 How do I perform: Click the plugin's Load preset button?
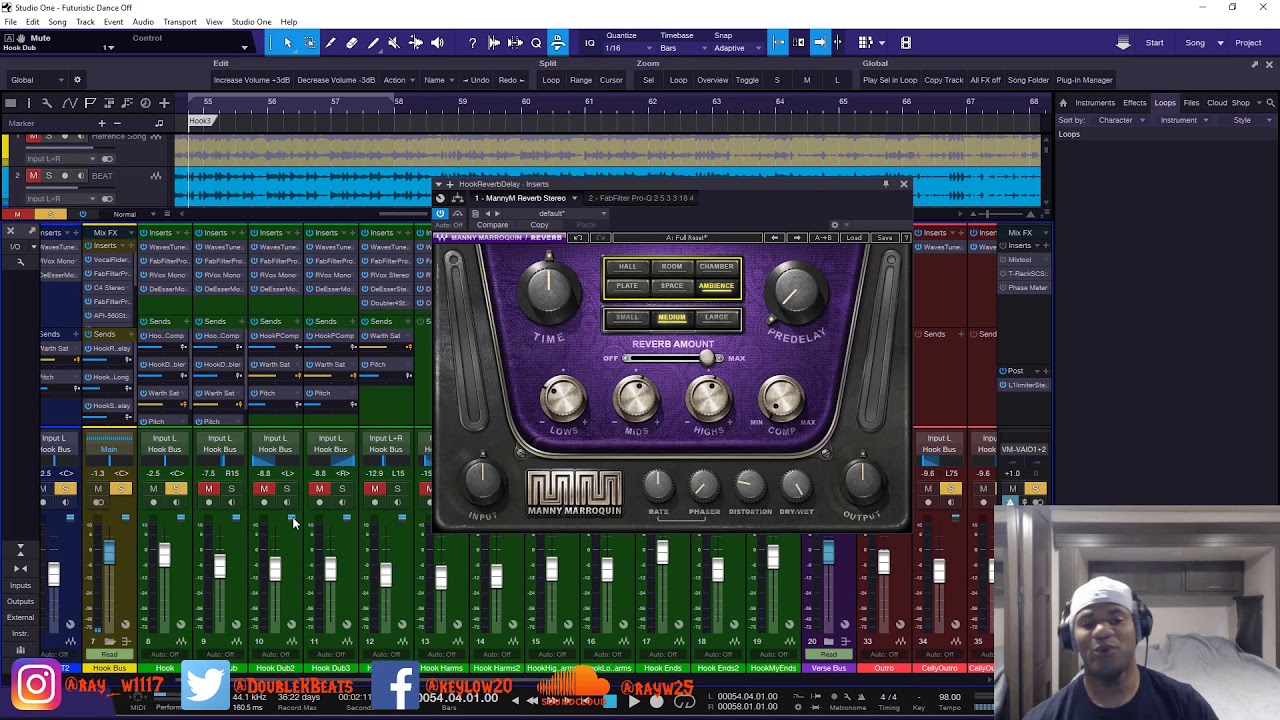click(x=855, y=238)
